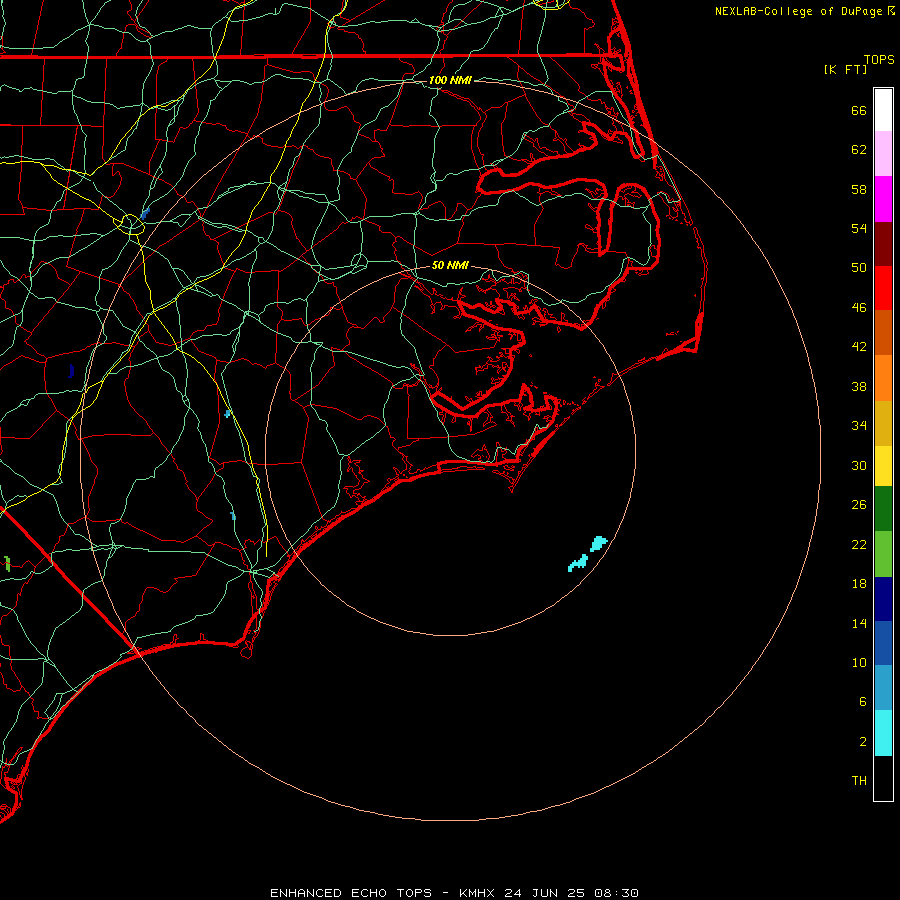The width and height of the screenshot is (900, 900).
Task: Select the navy legend color band
Action: point(883,599)
